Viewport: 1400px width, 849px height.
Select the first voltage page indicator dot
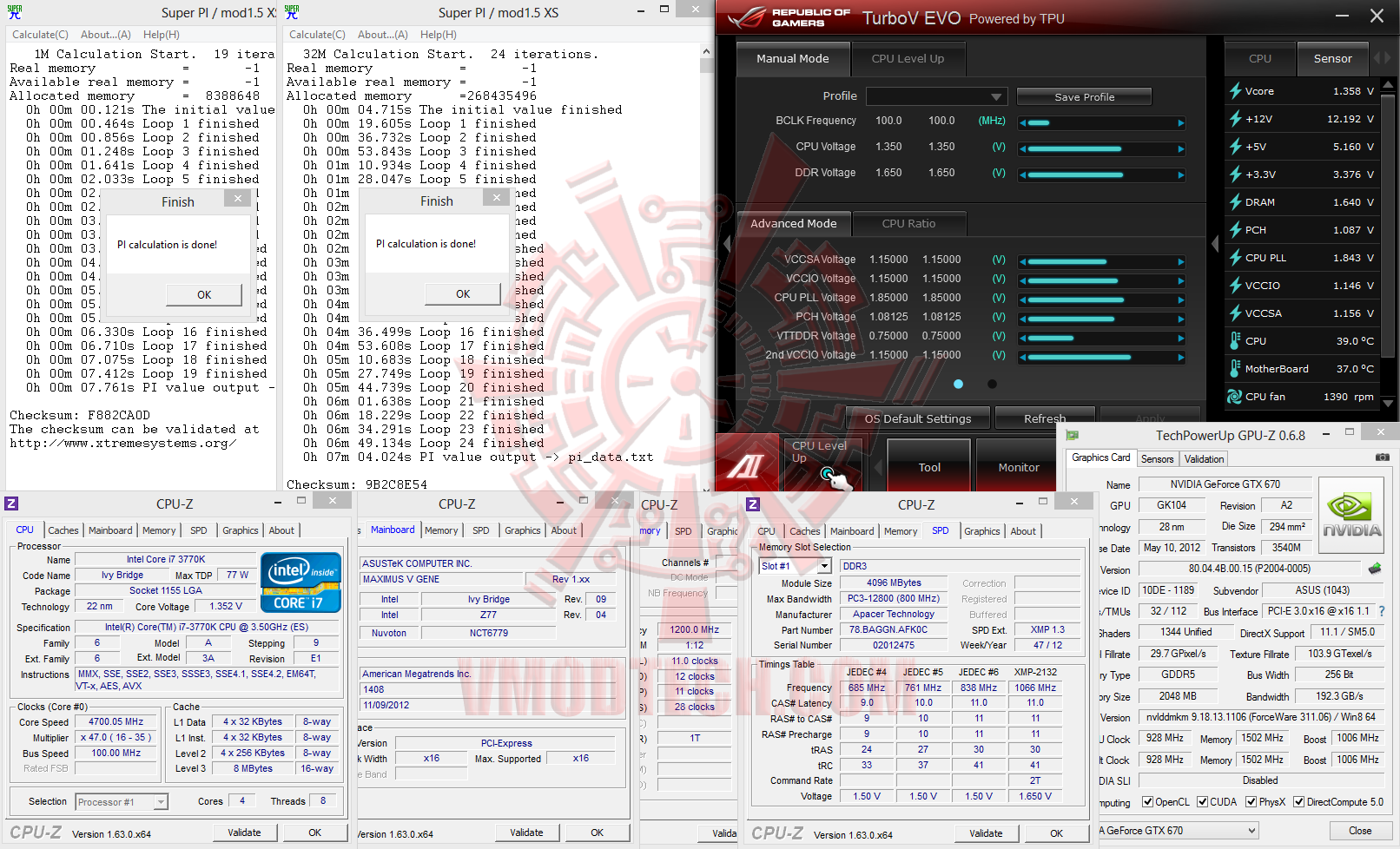[958, 384]
